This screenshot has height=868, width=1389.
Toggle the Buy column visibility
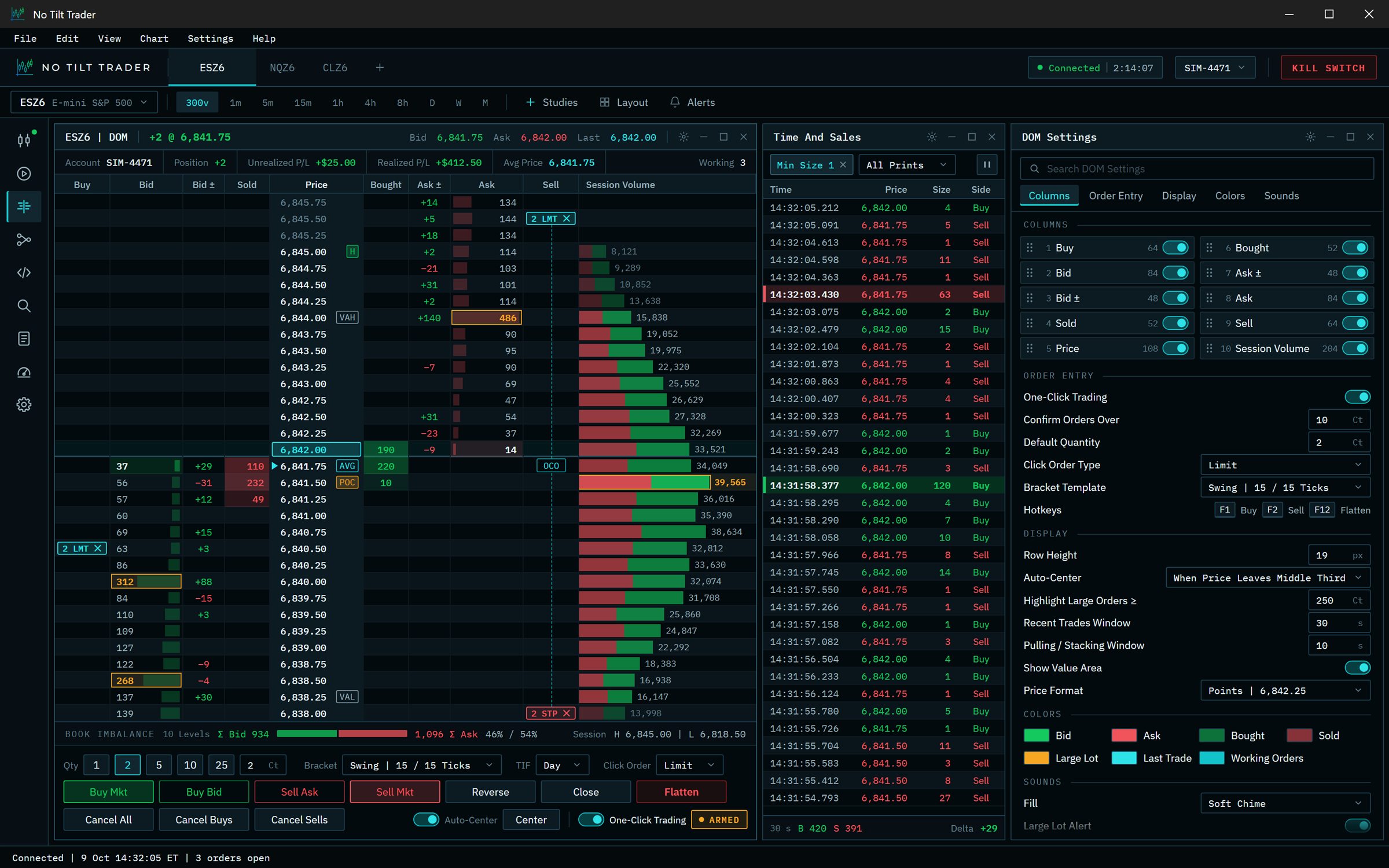pyautogui.click(x=1175, y=248)
